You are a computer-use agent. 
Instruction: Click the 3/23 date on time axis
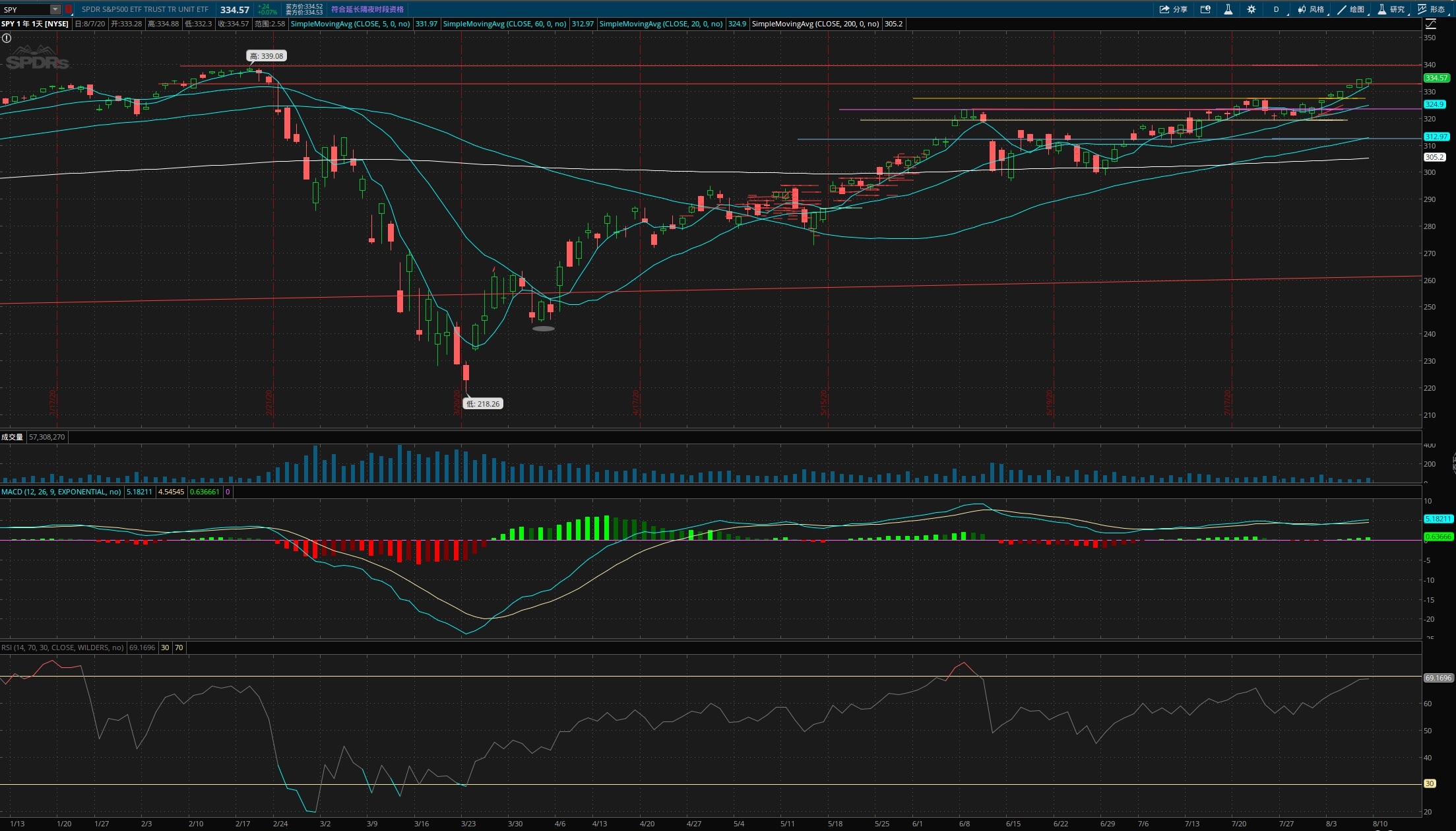468,824
